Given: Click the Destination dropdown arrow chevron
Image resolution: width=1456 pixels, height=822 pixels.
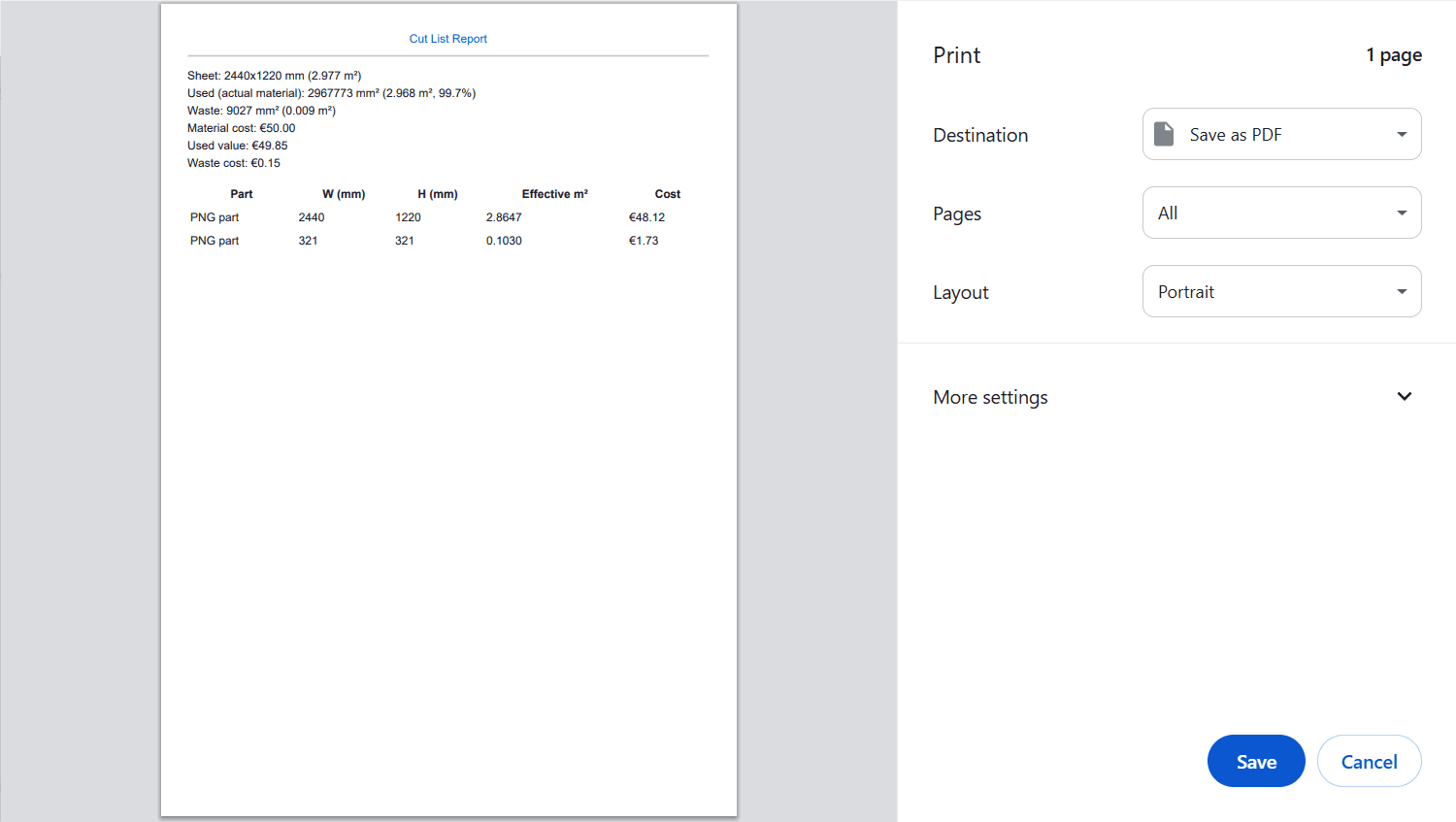Looking at the screenshot, I should pos(1401,134).
